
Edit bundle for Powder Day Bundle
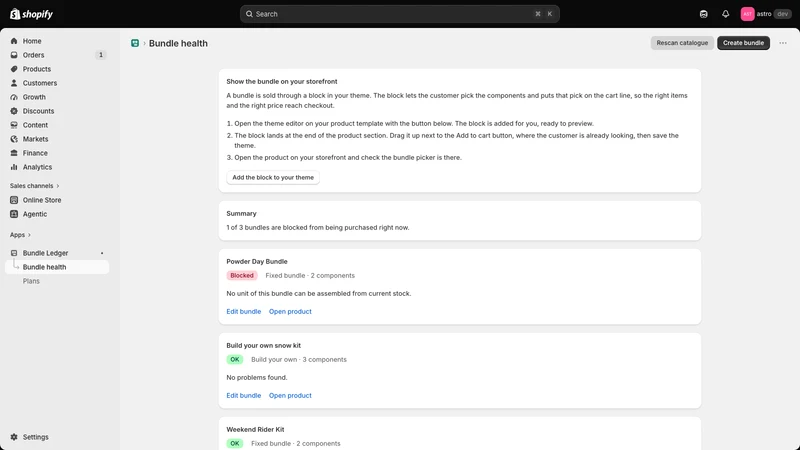pyautogui.click(x=243, y=311)
